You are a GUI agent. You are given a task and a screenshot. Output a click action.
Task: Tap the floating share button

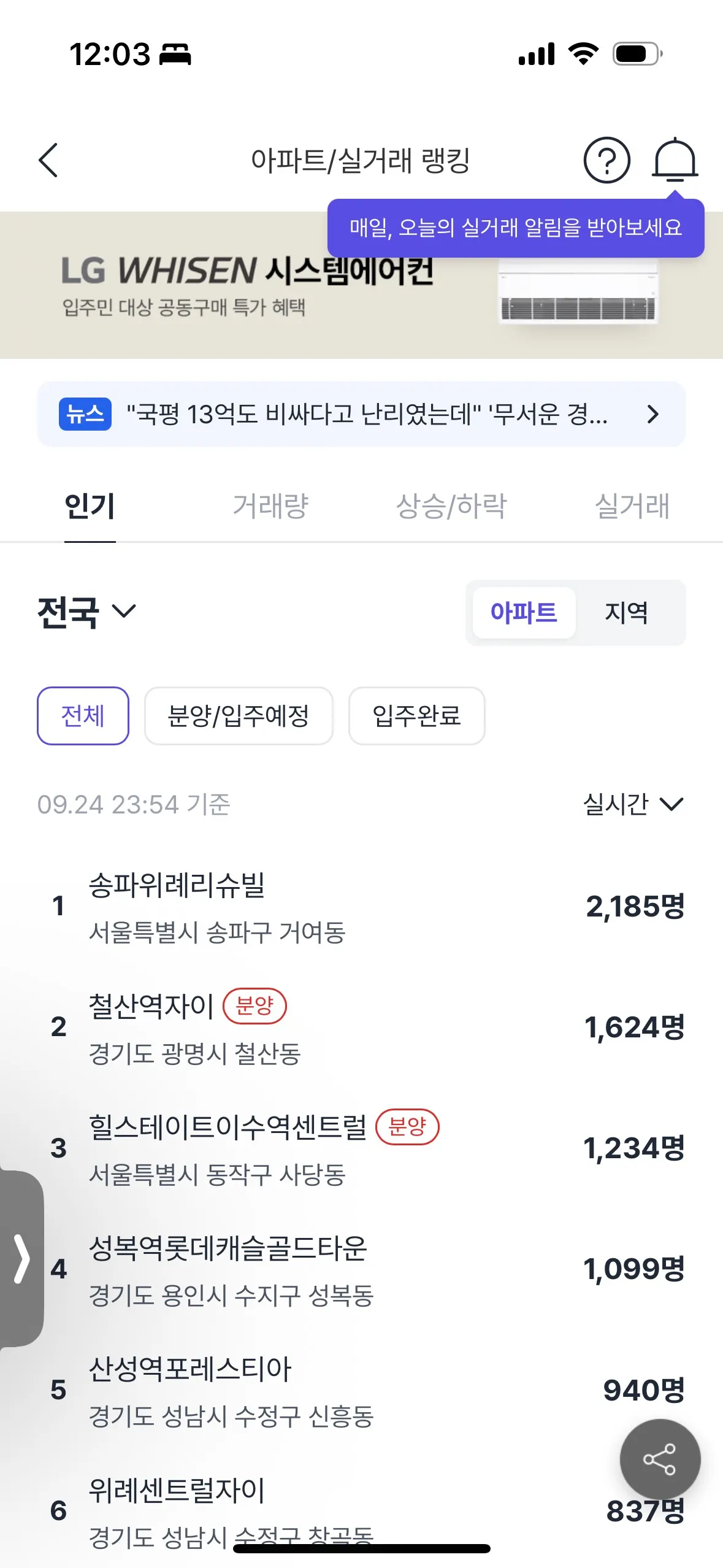coord(660,1459)
